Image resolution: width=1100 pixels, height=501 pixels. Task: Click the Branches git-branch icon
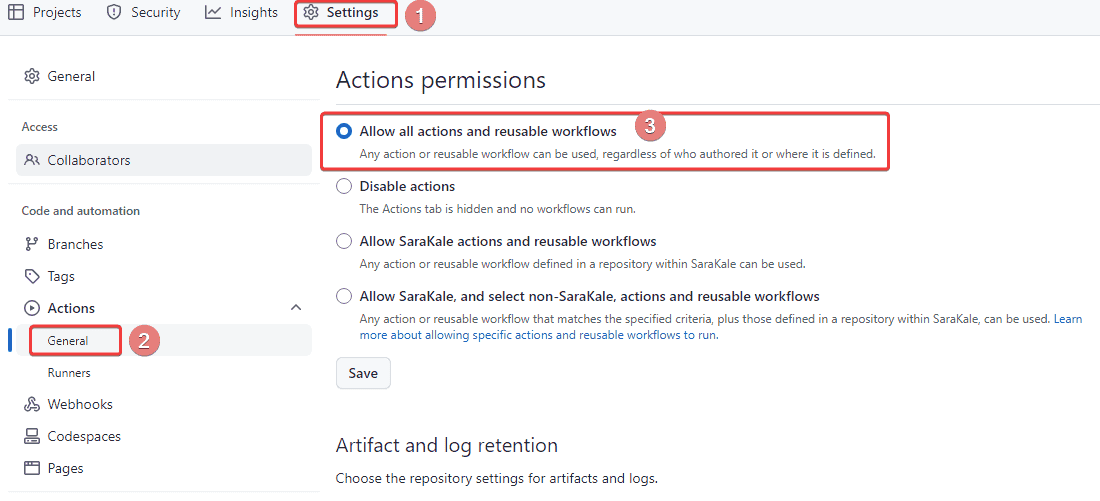click(x=32, y=244)
